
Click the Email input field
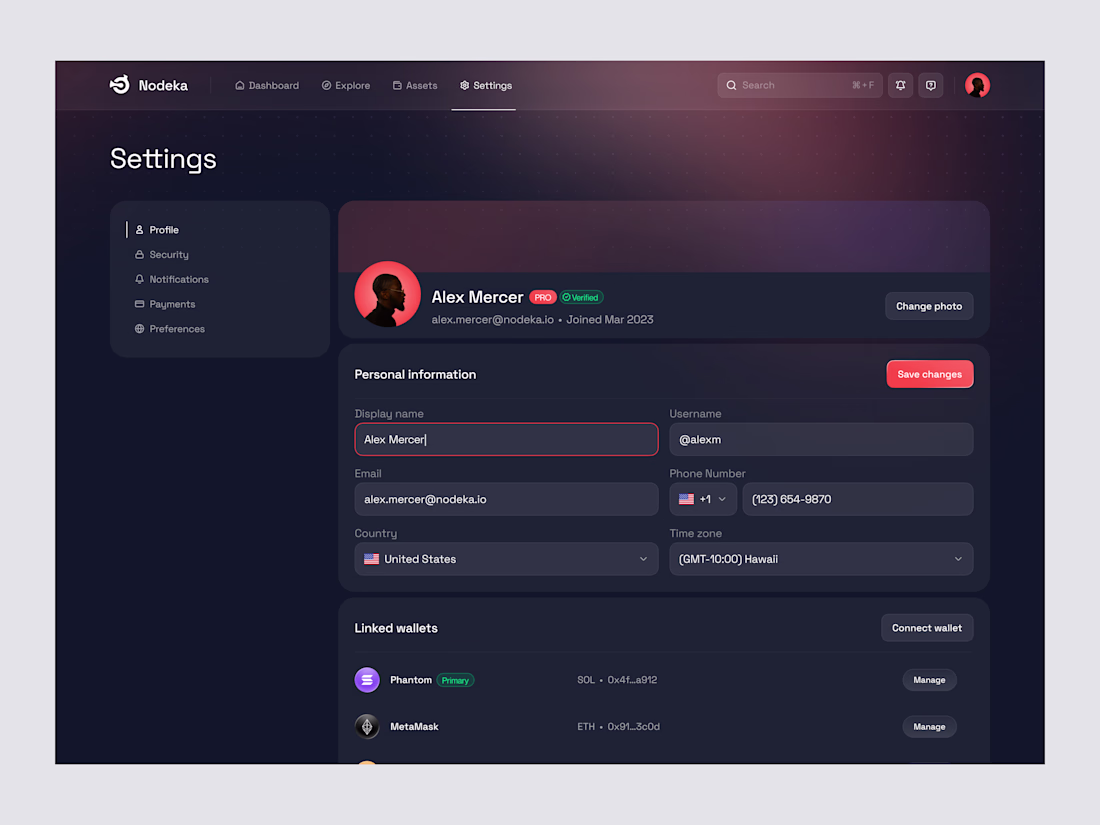click(x=507, y=499)
